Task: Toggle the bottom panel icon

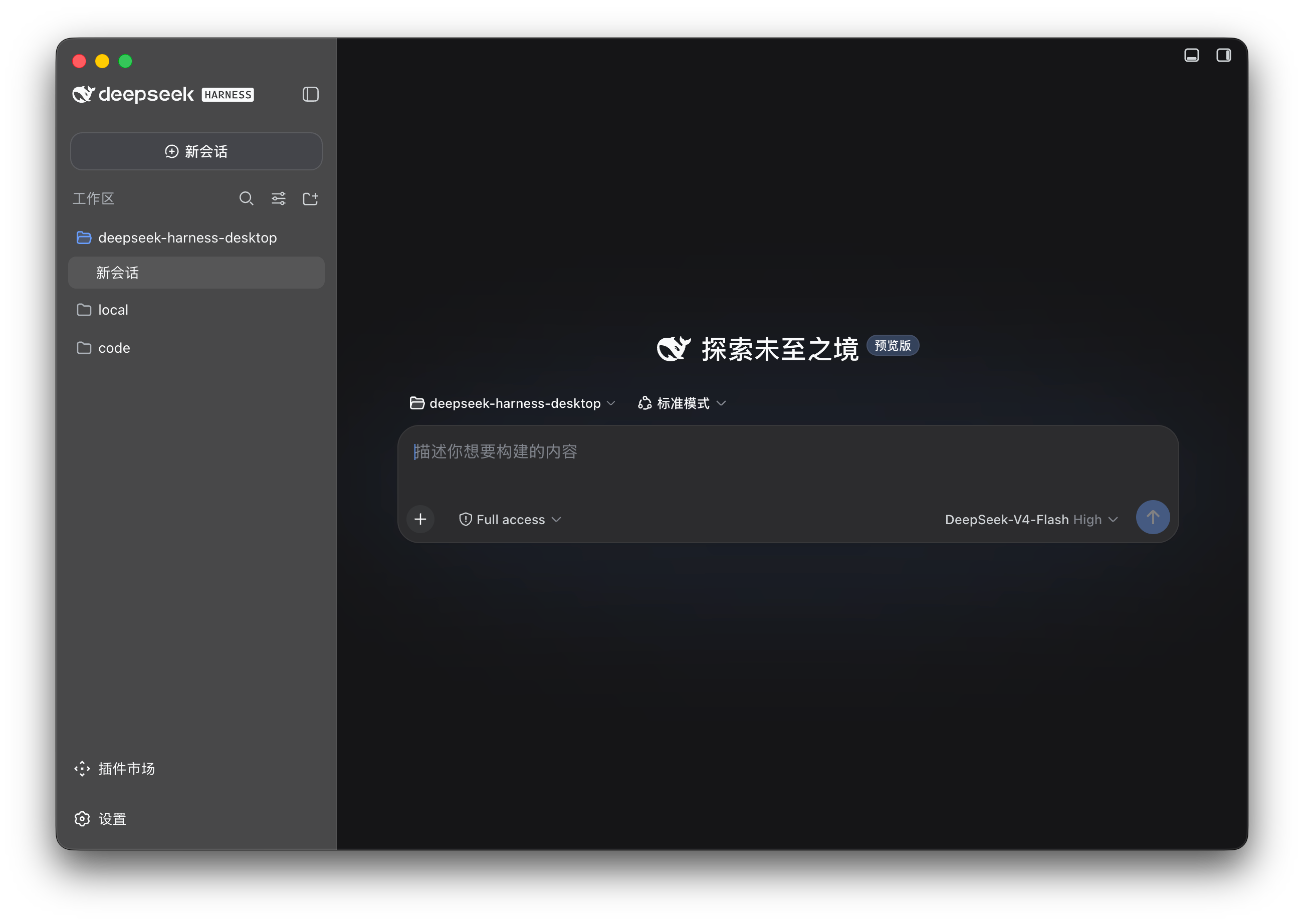Action: coord(1191,55)
